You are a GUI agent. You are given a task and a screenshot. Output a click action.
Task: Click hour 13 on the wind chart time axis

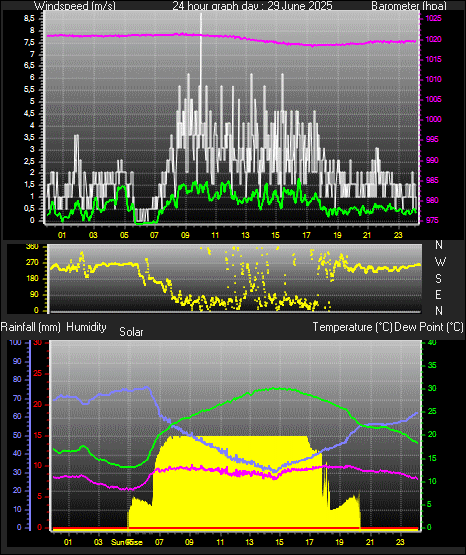click(245, 235)
